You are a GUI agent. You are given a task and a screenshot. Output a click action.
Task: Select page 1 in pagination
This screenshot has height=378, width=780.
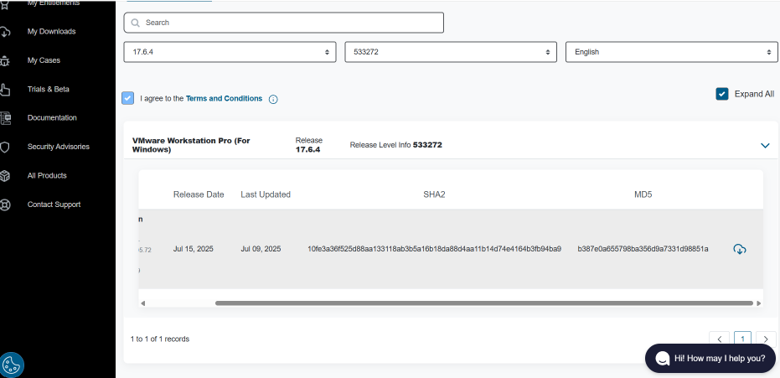tap(743, 339)
